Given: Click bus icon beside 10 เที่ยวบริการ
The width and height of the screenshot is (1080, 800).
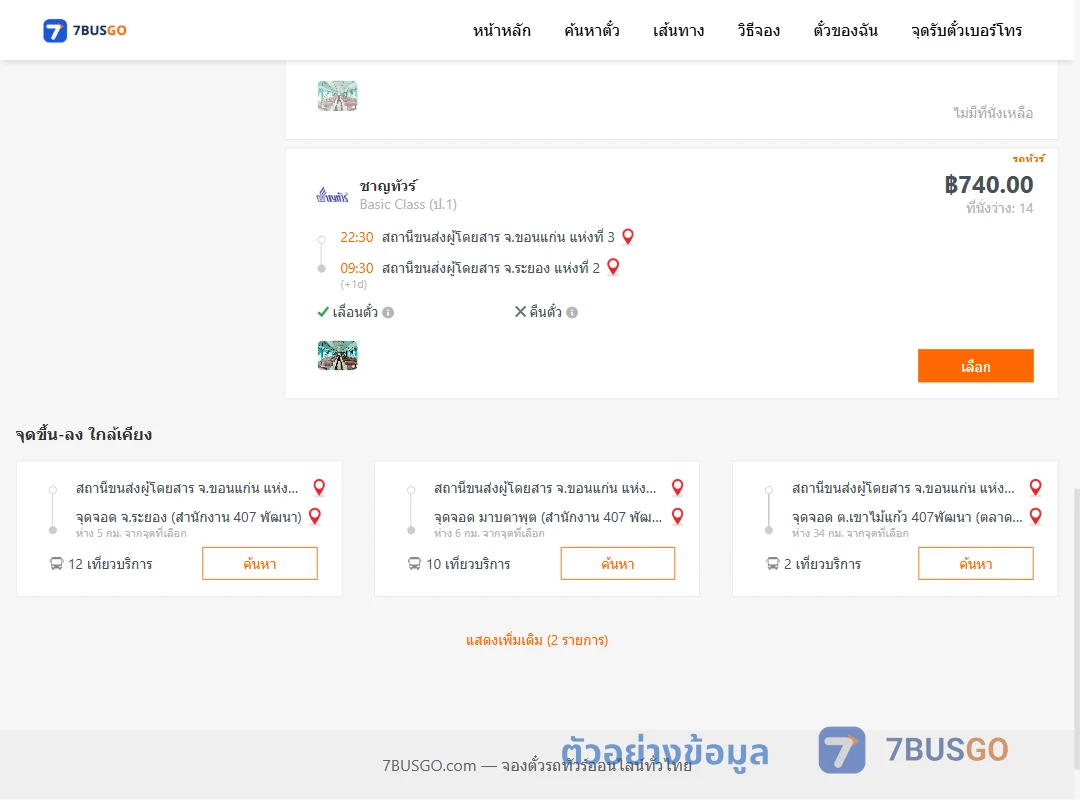Looking at the screenshot, I should point(414,564).
